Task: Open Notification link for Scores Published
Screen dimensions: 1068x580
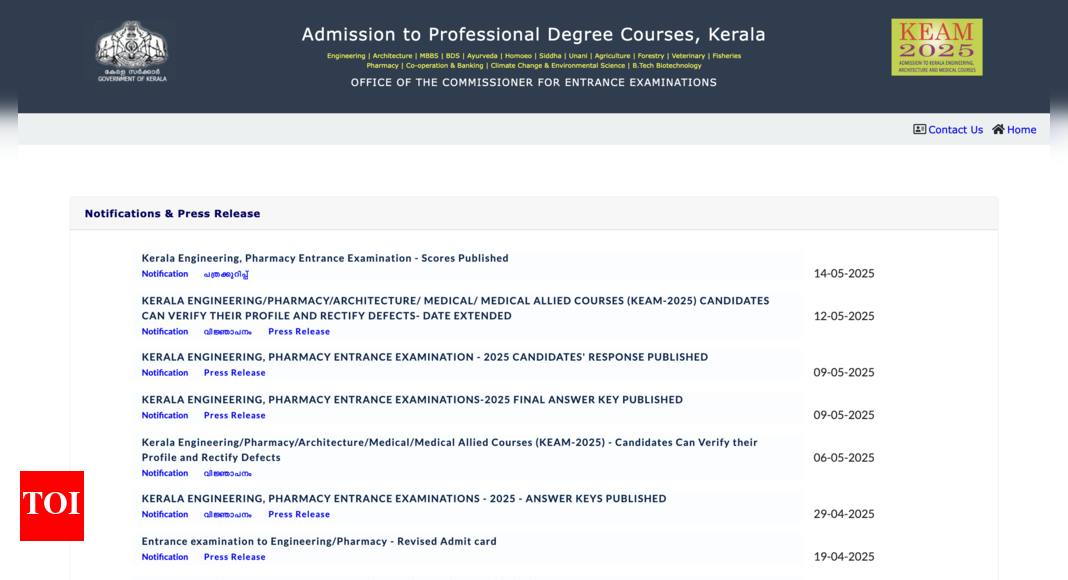Action: click(x=165, y=274)
